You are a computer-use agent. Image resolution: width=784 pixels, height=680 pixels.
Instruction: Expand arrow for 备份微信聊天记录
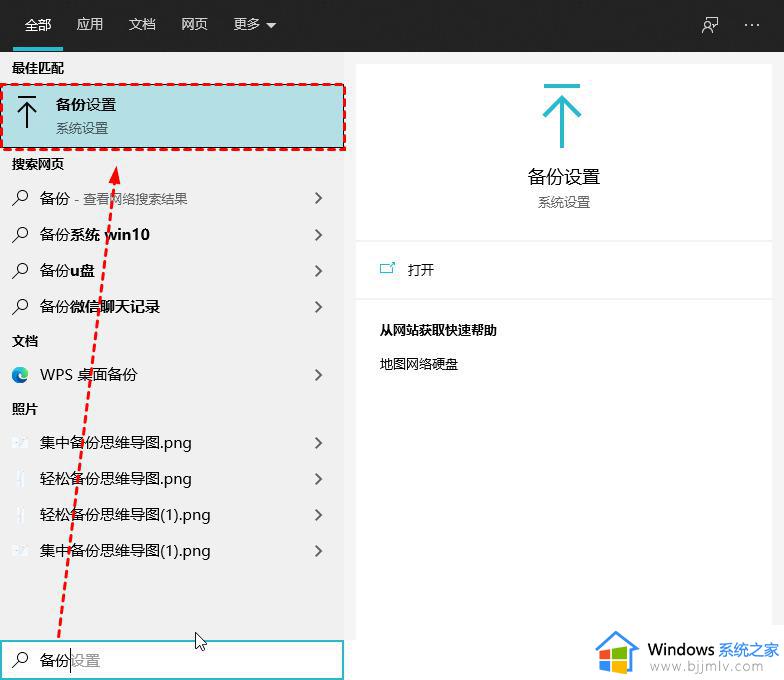pyautogui.click(x=318, y=306)
